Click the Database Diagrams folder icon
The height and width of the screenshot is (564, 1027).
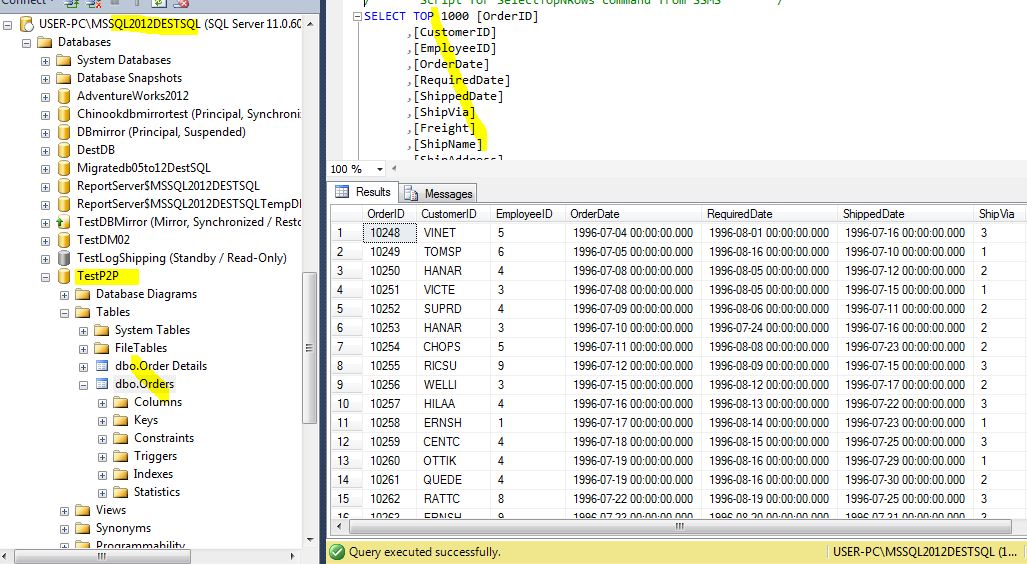point(83,294)
